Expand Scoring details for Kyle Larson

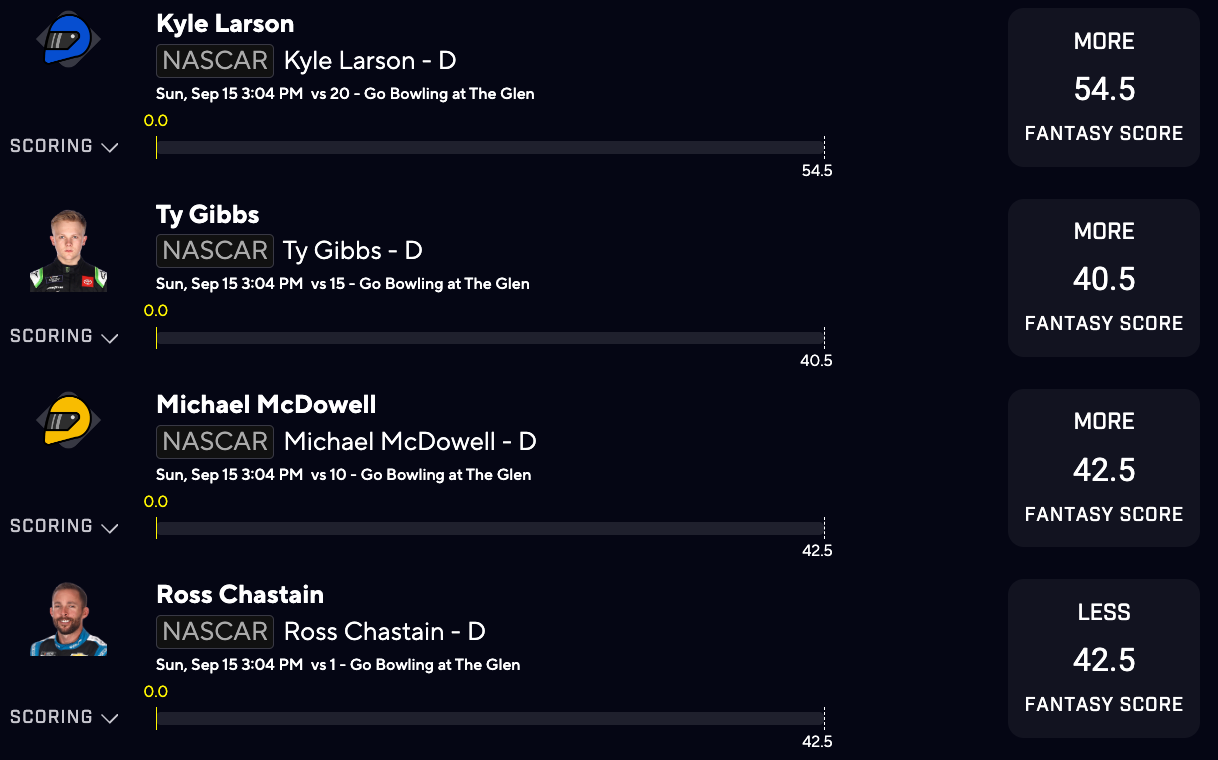click(x=64, y=146)
